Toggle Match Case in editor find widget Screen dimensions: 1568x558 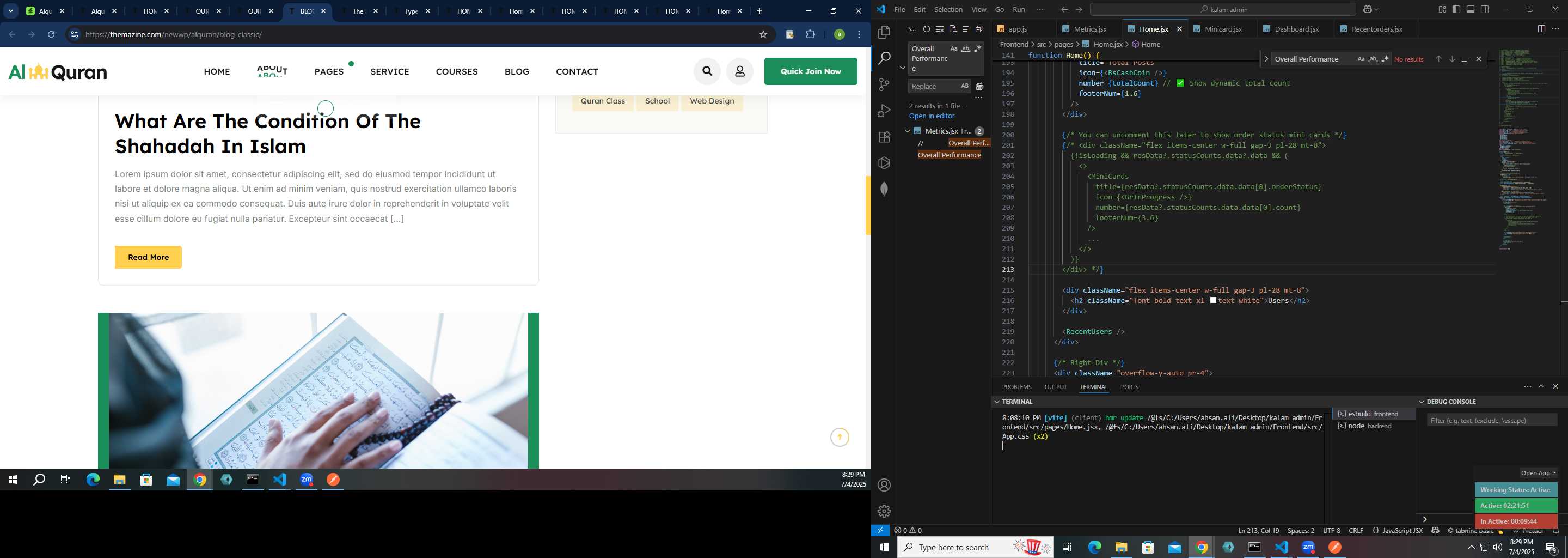pos(1361,59)
